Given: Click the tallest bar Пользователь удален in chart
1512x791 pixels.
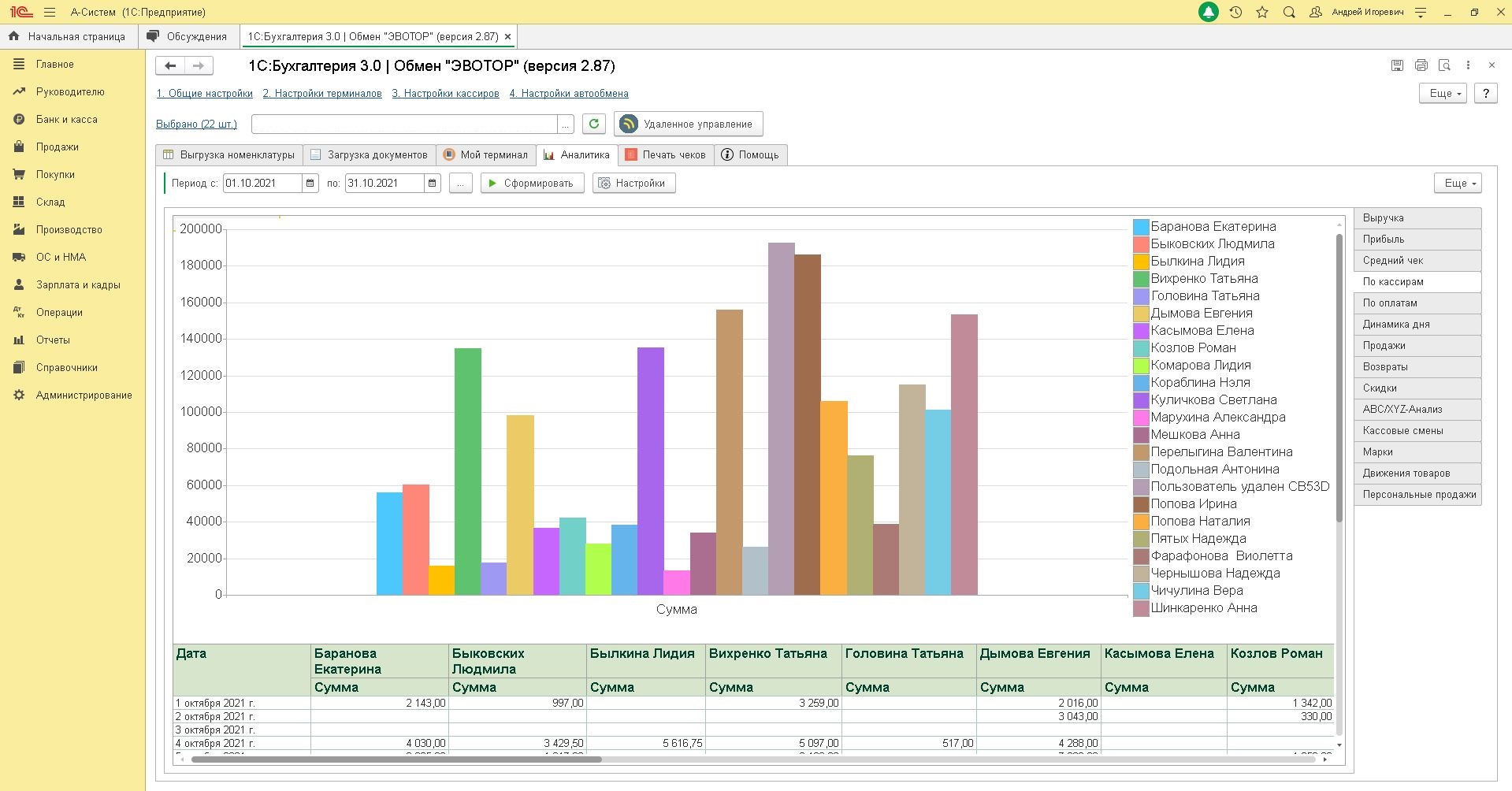Looking at the screenshot, I should click(x=781, y=418).
